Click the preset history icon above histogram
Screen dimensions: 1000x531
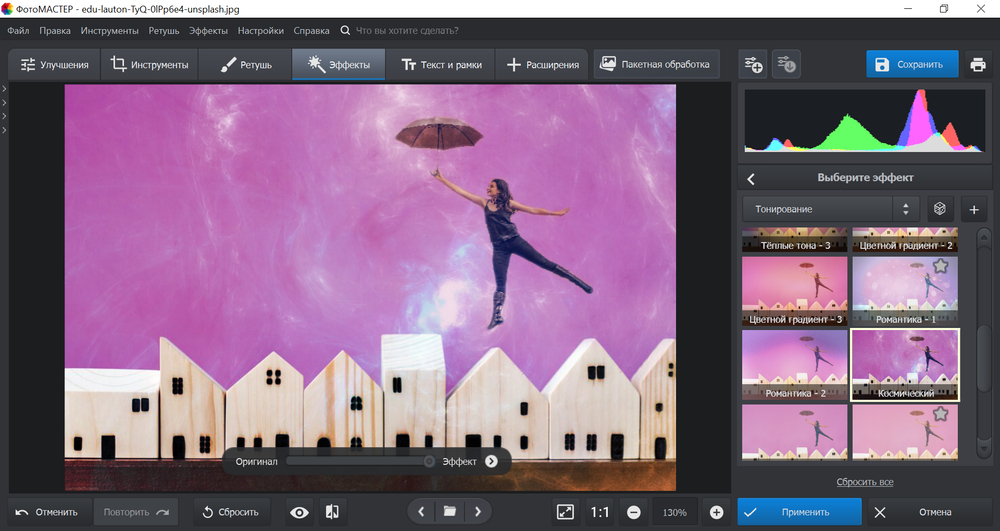click(x=787, y=65)
